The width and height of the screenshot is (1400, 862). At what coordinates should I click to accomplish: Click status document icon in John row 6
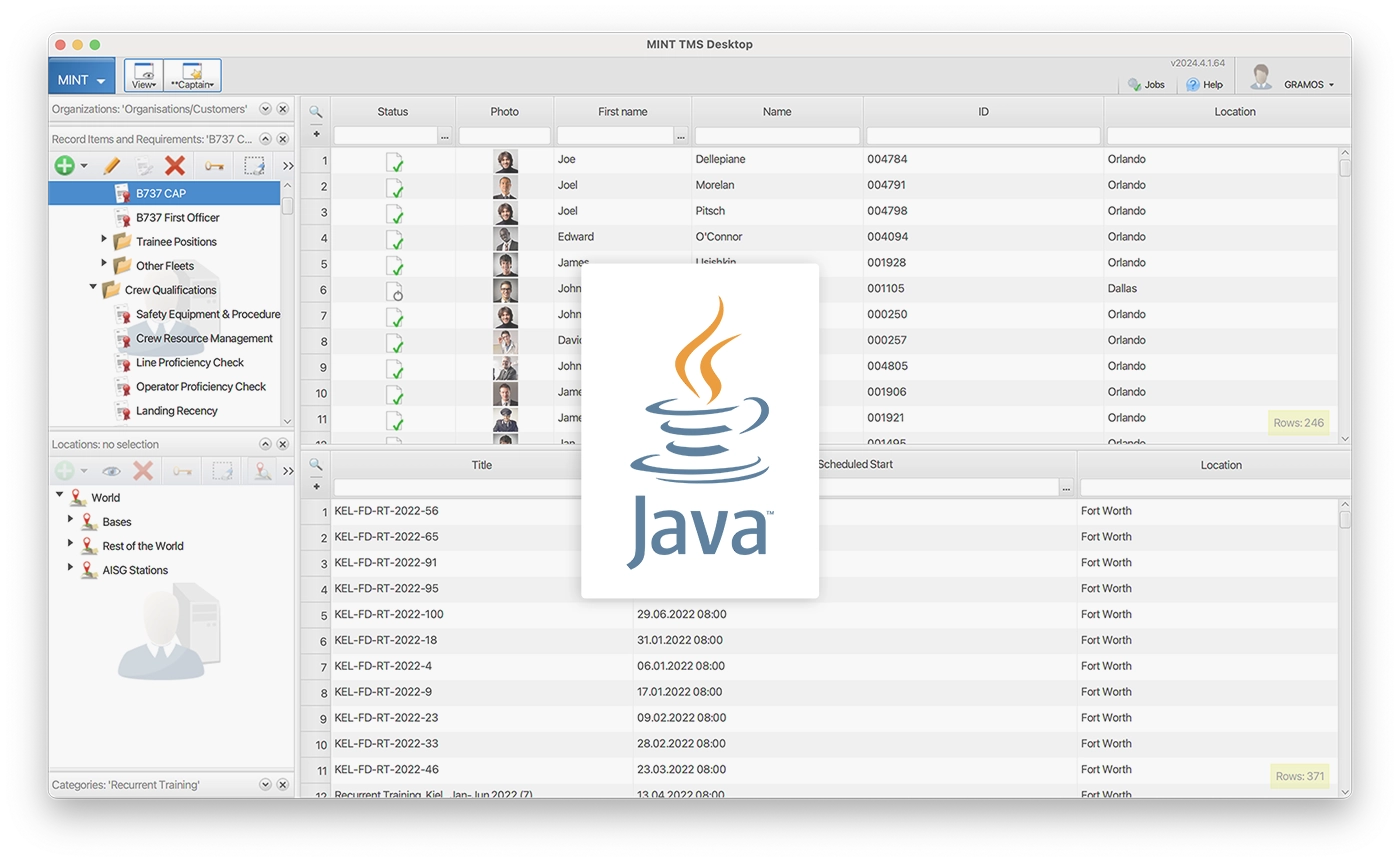396,290
